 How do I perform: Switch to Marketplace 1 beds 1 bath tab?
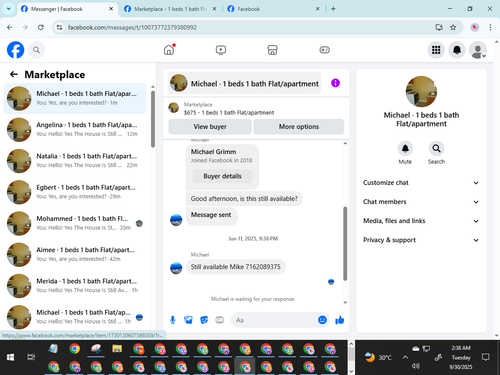pos(170,9)
